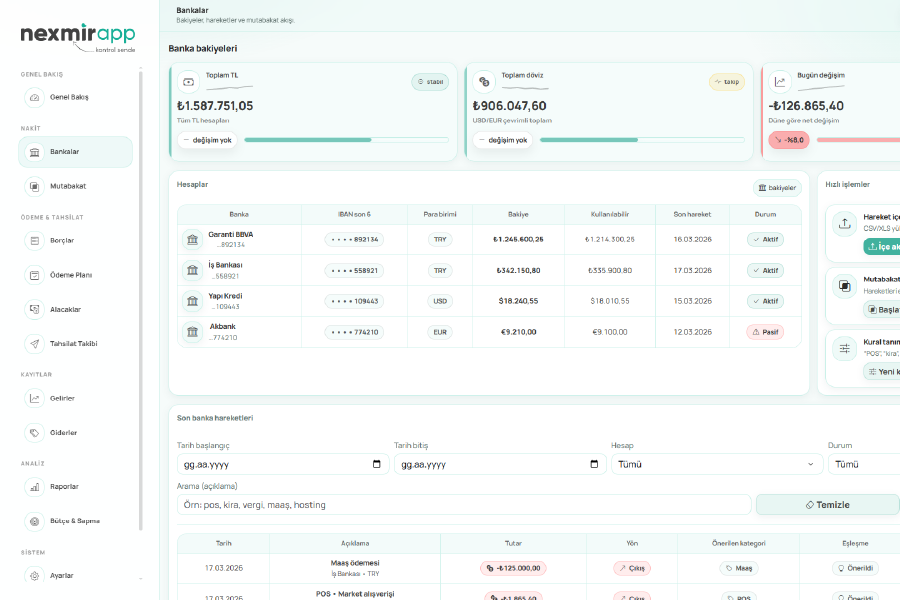The height and width of the screenshot is (600, 900).
Task: Open the Durum filter dropdown
Action: (x=863, y=464)
